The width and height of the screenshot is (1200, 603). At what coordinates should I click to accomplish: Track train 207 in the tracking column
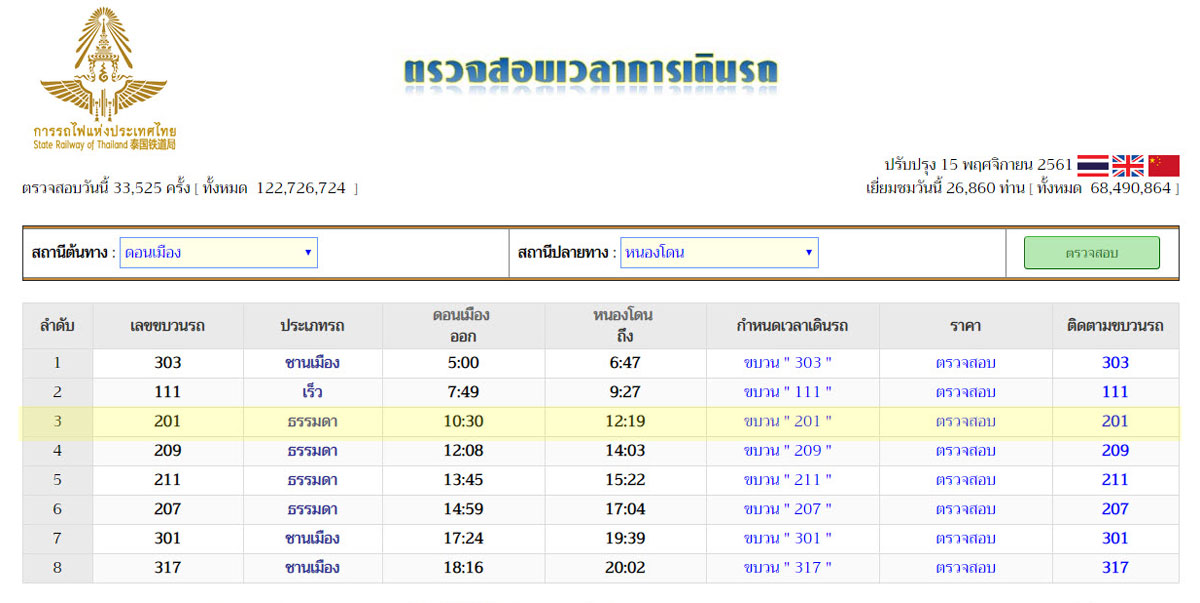tap(1115, 509)
